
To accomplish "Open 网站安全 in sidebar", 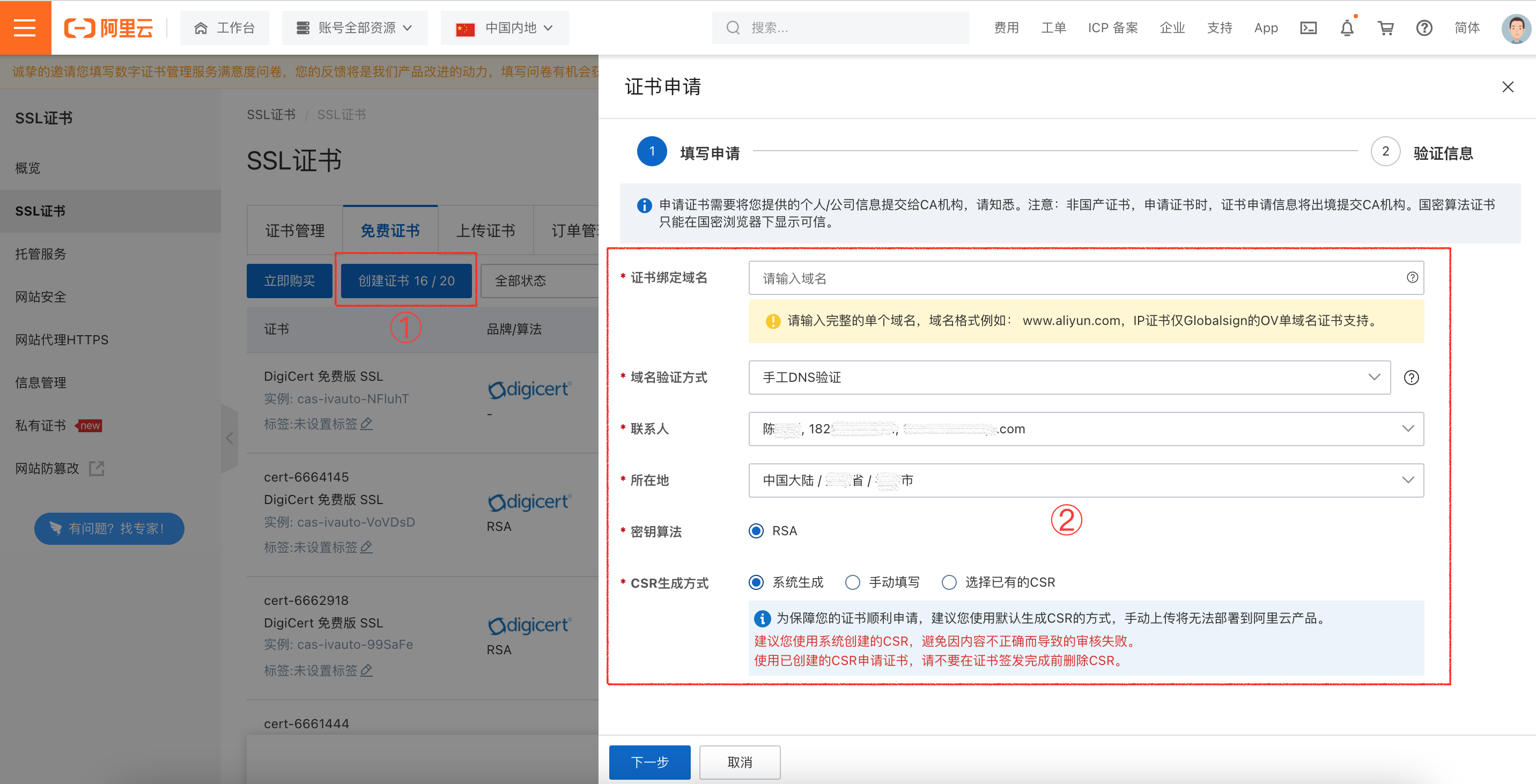I will click(41, 297).
